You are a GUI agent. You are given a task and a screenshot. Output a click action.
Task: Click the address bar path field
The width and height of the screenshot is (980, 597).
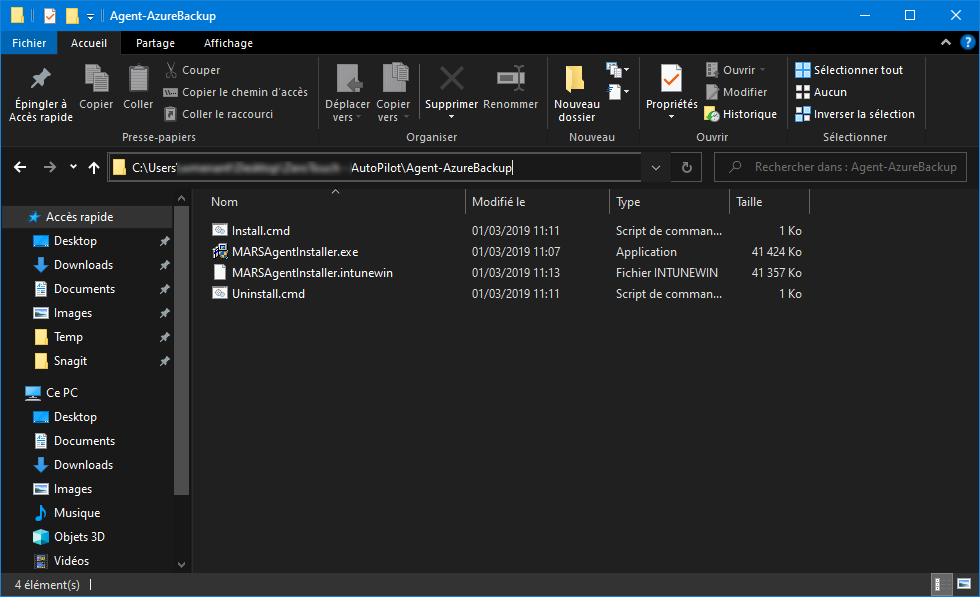pyautogui.click(x=375, y=167)
